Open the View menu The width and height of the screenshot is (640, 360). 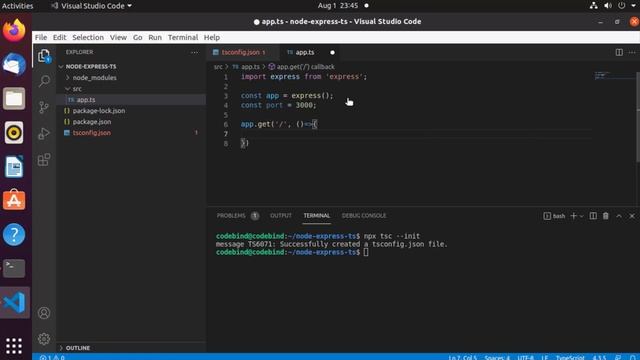click(118, 38)
